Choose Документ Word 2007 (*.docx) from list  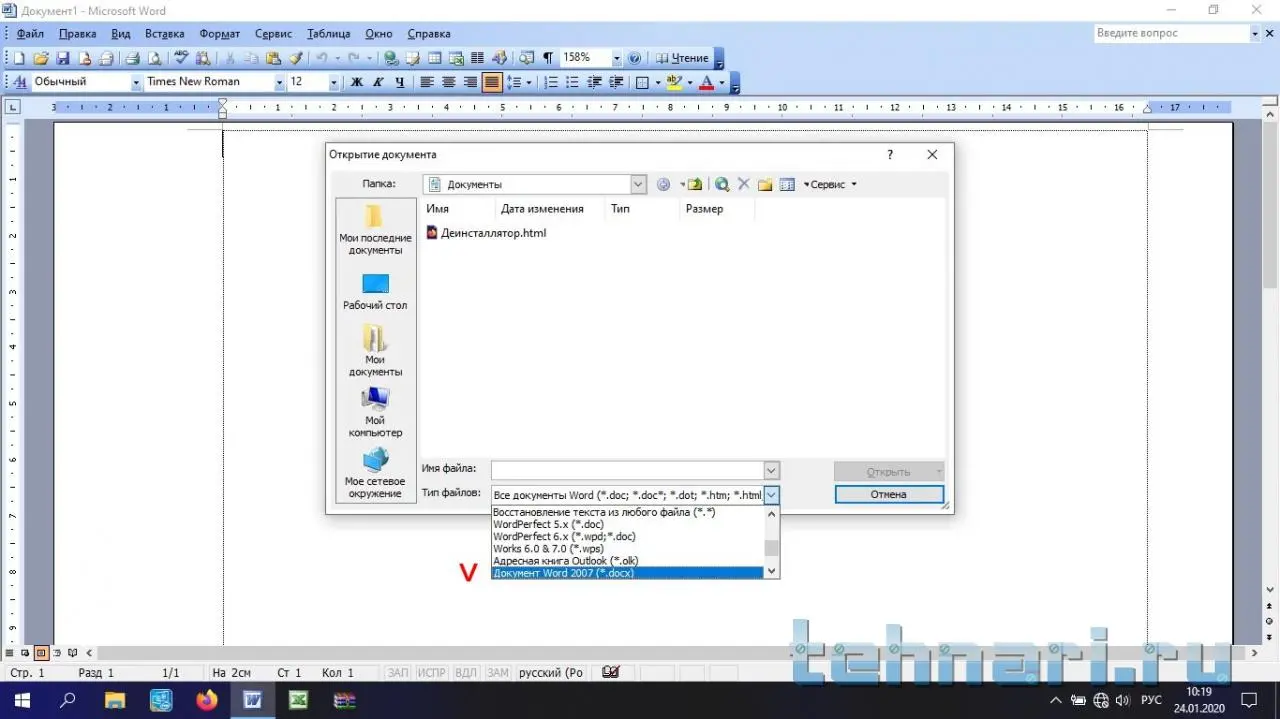point(628,573)
